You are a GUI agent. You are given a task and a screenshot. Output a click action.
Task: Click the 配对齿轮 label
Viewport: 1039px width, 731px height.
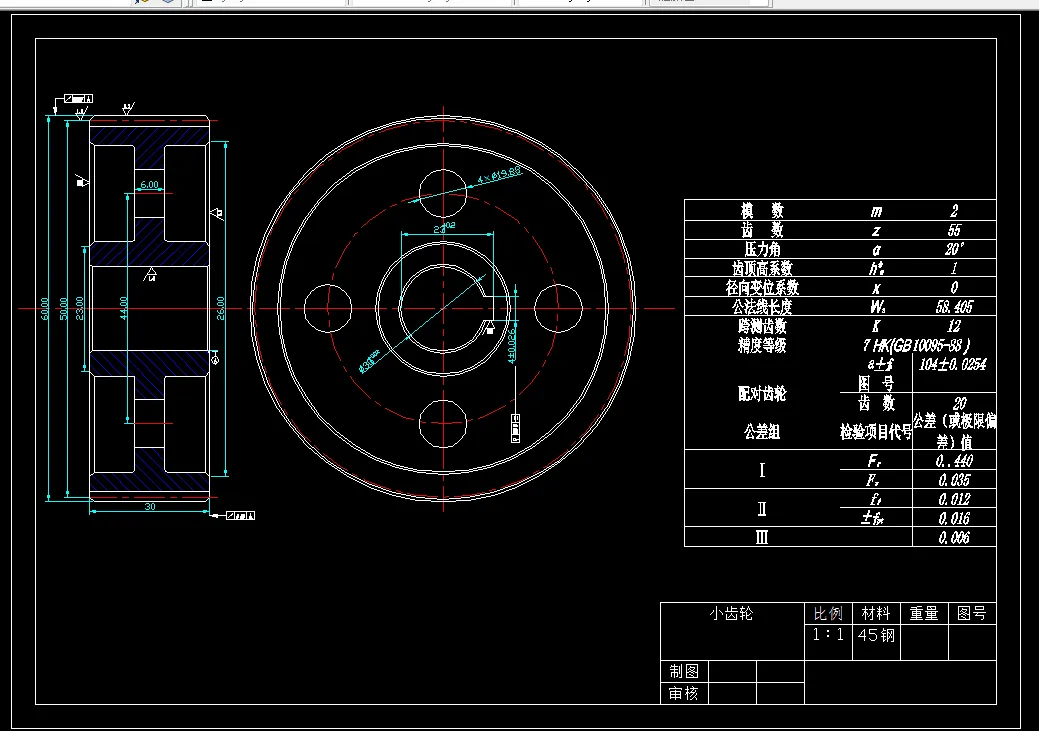(762, 394)
